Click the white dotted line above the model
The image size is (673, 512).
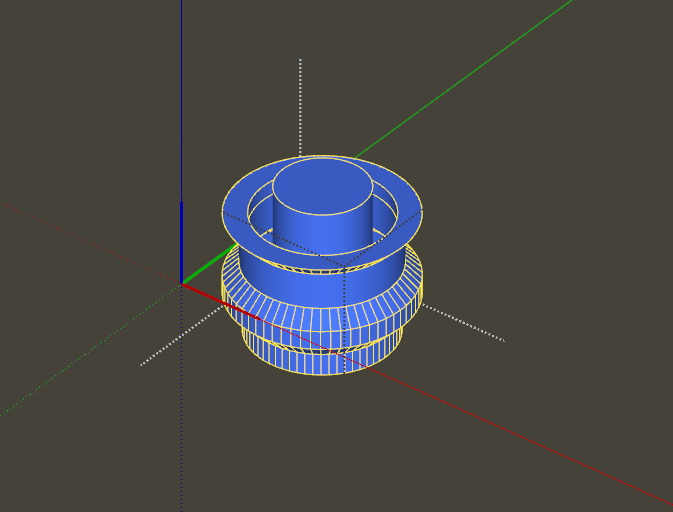click(x=300, y=100)
